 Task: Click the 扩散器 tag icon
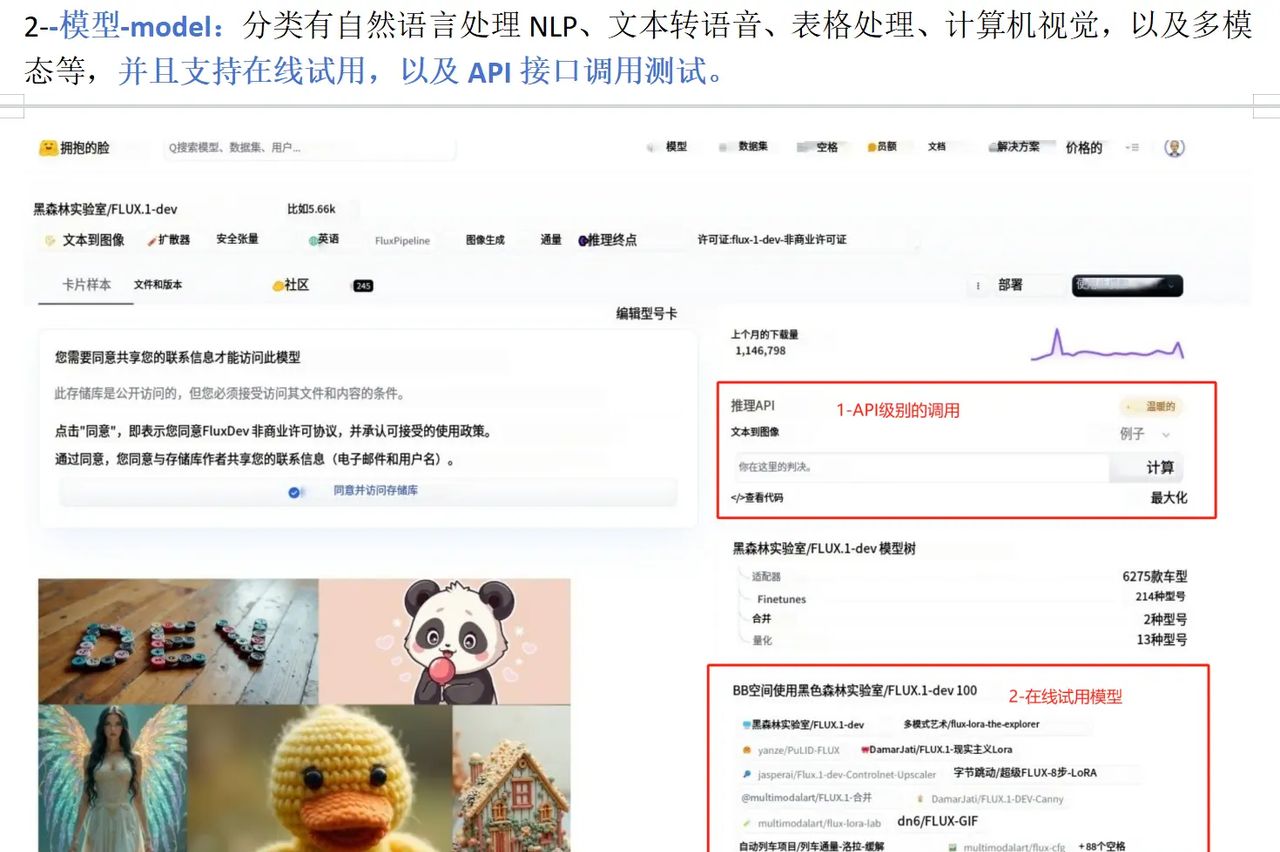[152, 240]
